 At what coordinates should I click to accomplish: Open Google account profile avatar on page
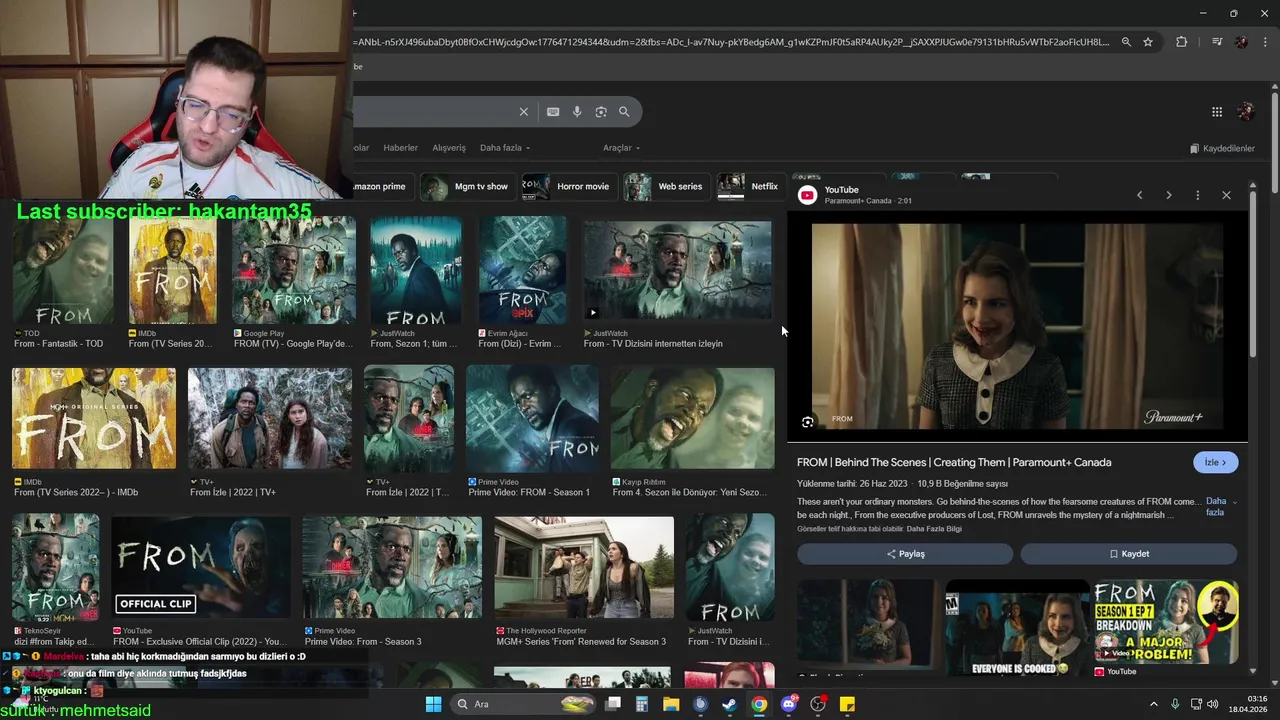(1246, 112)
